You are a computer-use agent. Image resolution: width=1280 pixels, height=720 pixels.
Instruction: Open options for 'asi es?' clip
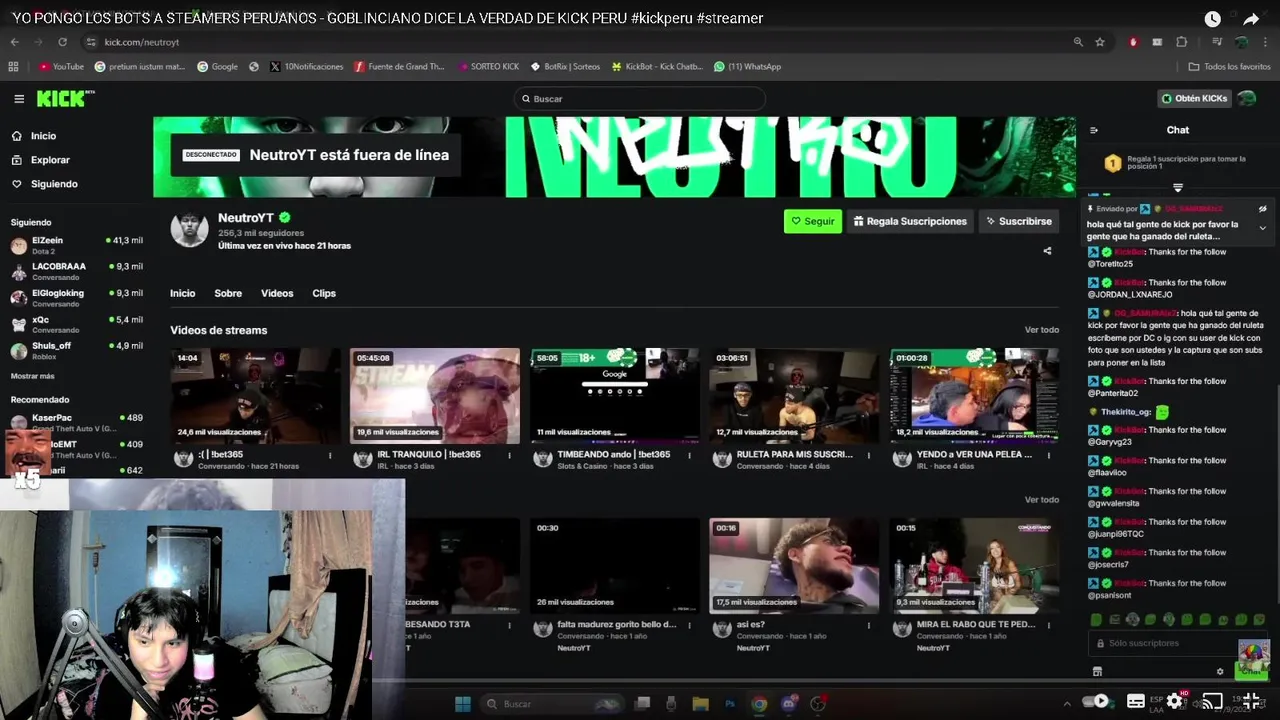(x=869, y=625)
